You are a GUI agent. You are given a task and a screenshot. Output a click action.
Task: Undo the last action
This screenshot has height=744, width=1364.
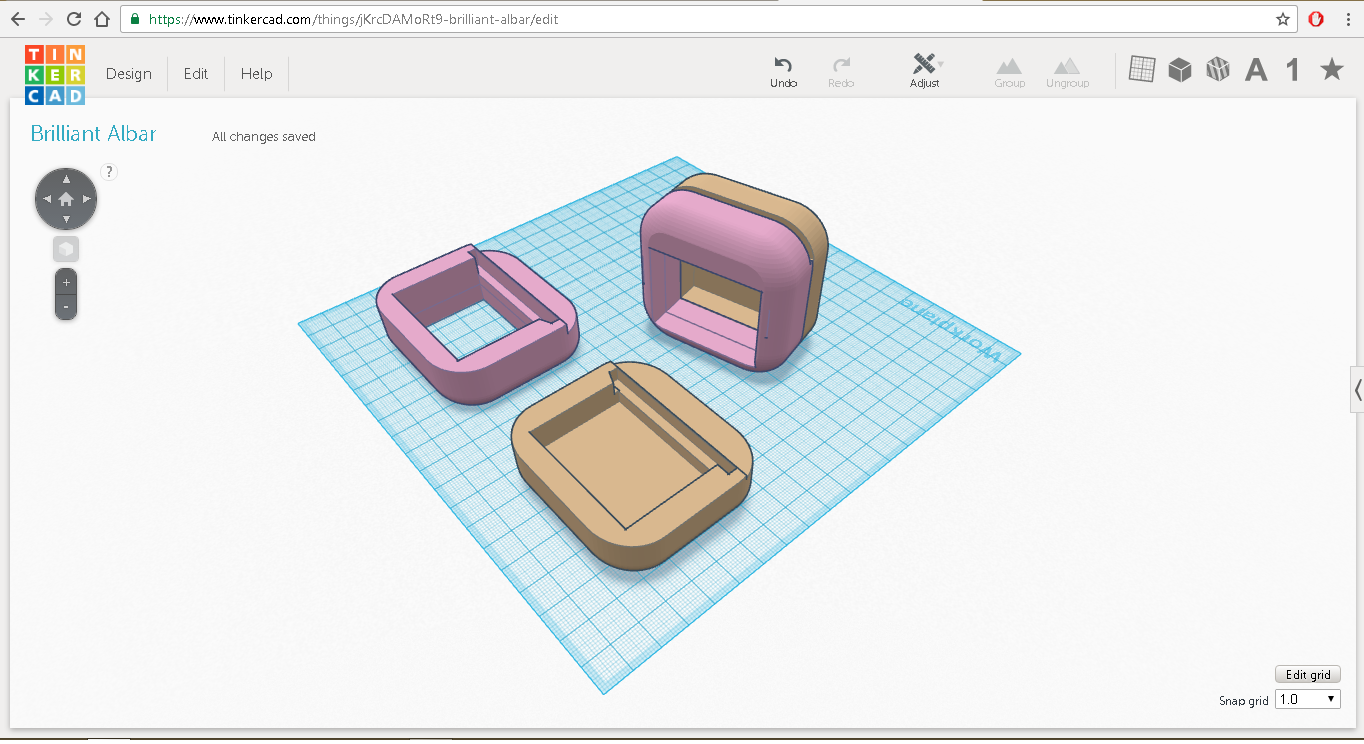tap(784, 72)
